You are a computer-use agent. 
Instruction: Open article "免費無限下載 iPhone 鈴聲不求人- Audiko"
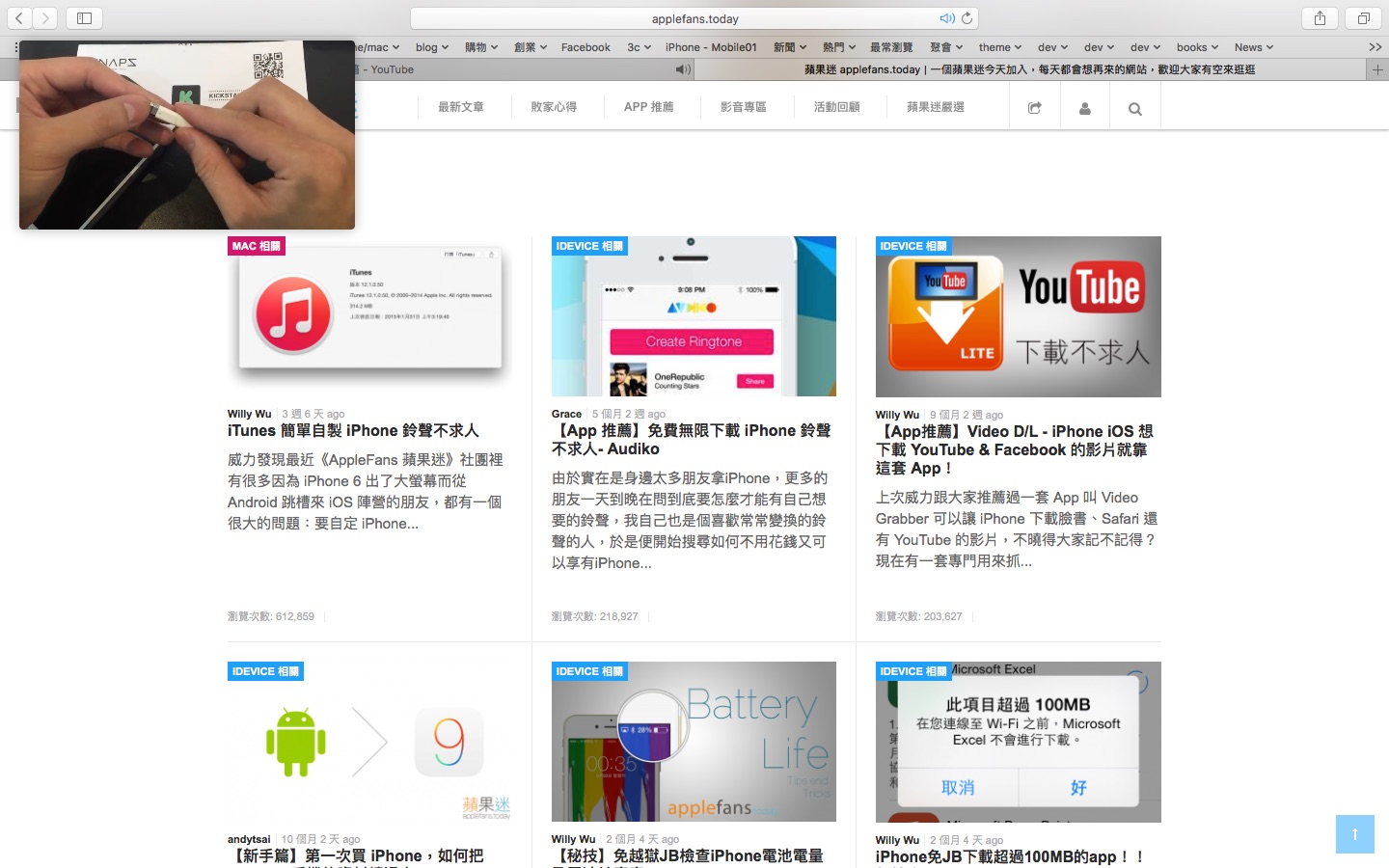[692, 440]
